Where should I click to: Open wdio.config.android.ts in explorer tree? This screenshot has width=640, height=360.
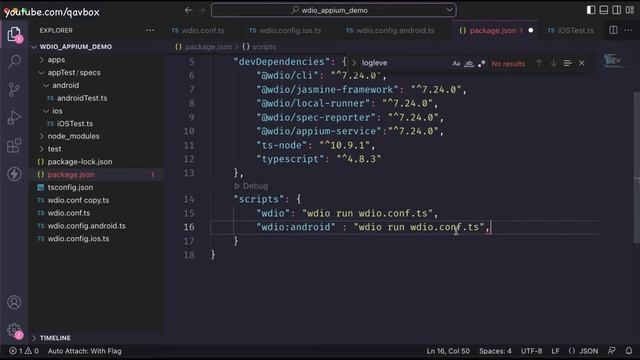(87, 226)
